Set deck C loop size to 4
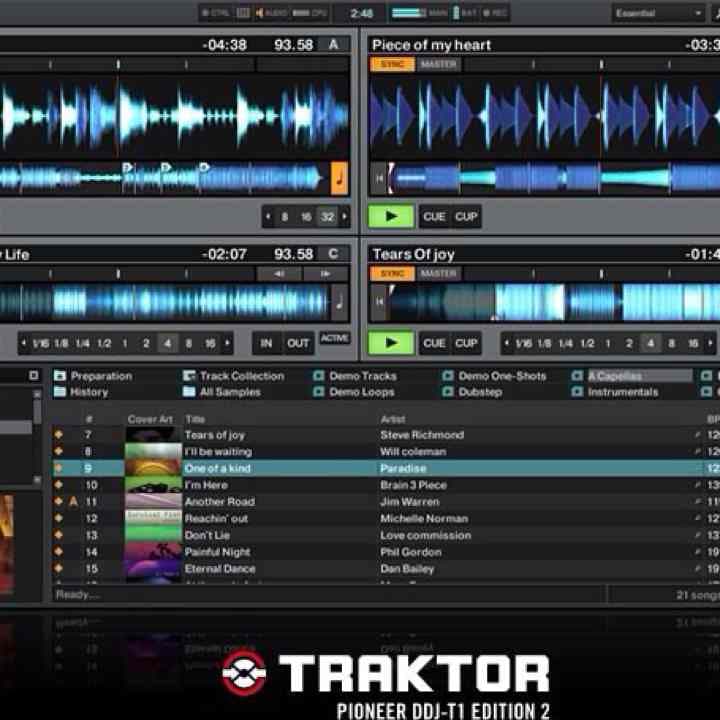Viewport: 720px width, 720px height. pos(167,343)
